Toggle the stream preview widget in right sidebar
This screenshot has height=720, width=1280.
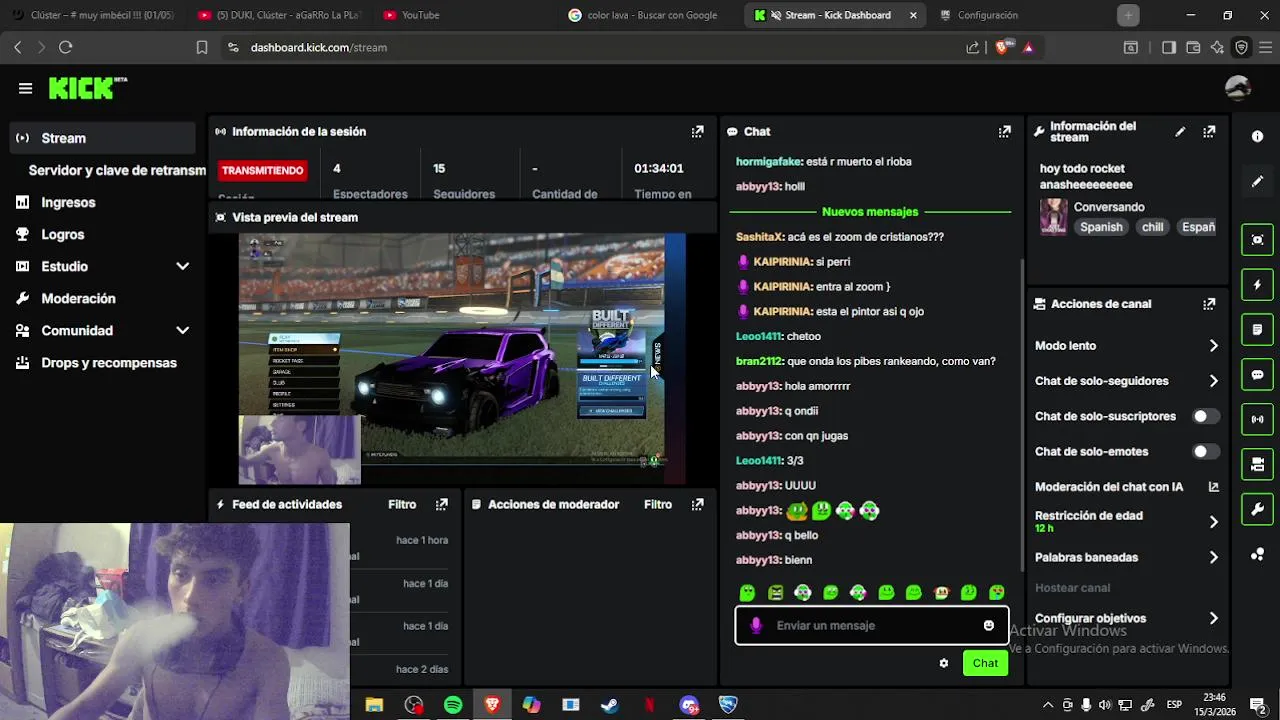pos(1257,240)
